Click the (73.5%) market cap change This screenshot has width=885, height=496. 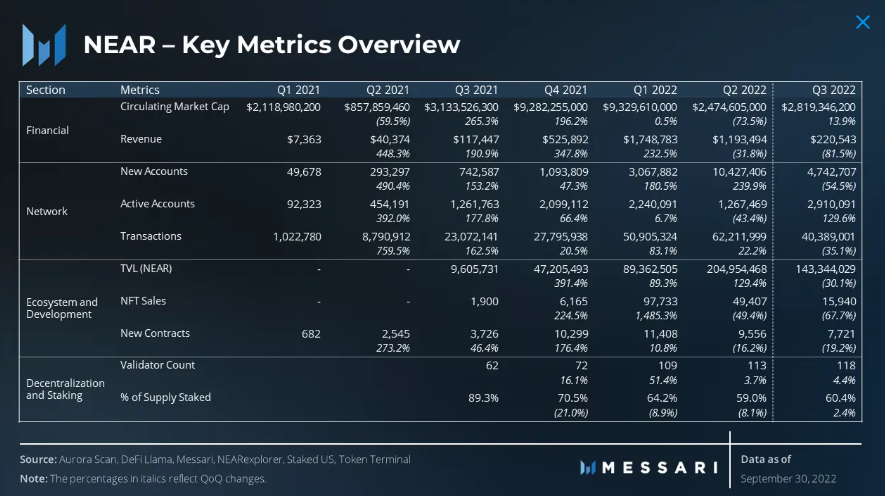point(750,121)
